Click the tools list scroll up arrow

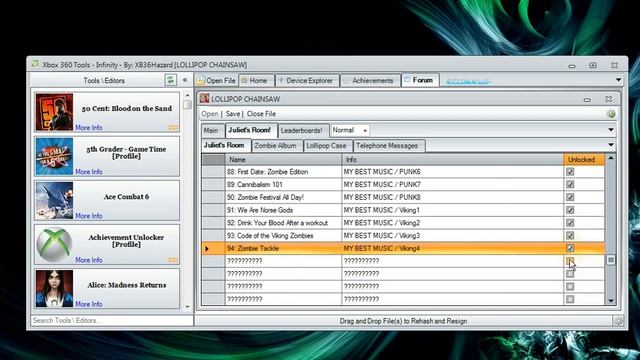coord(187,95)
